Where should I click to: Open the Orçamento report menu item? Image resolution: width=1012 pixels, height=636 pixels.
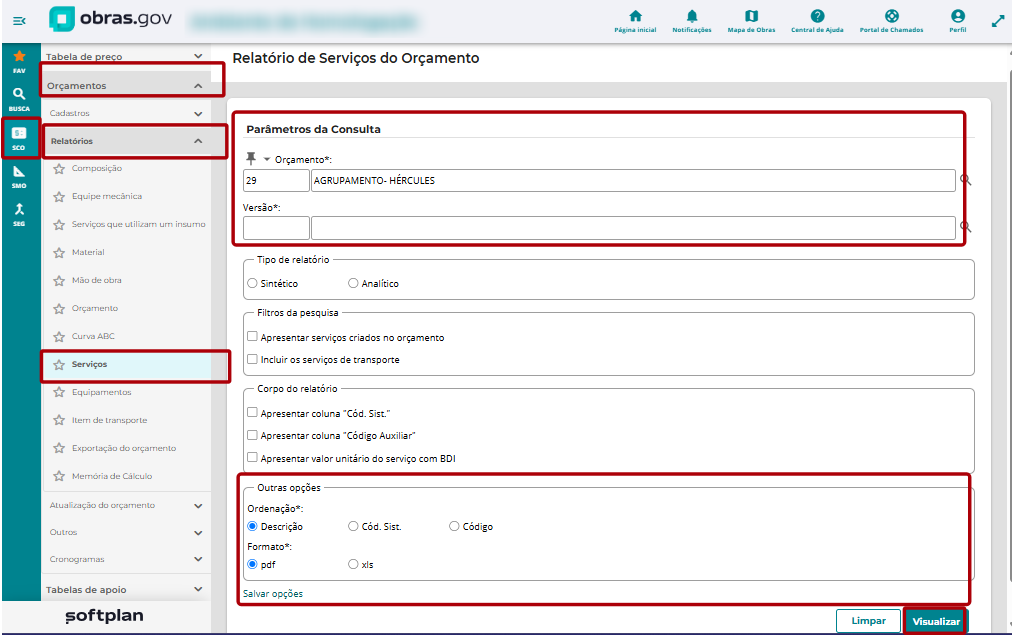pos(95,308)
